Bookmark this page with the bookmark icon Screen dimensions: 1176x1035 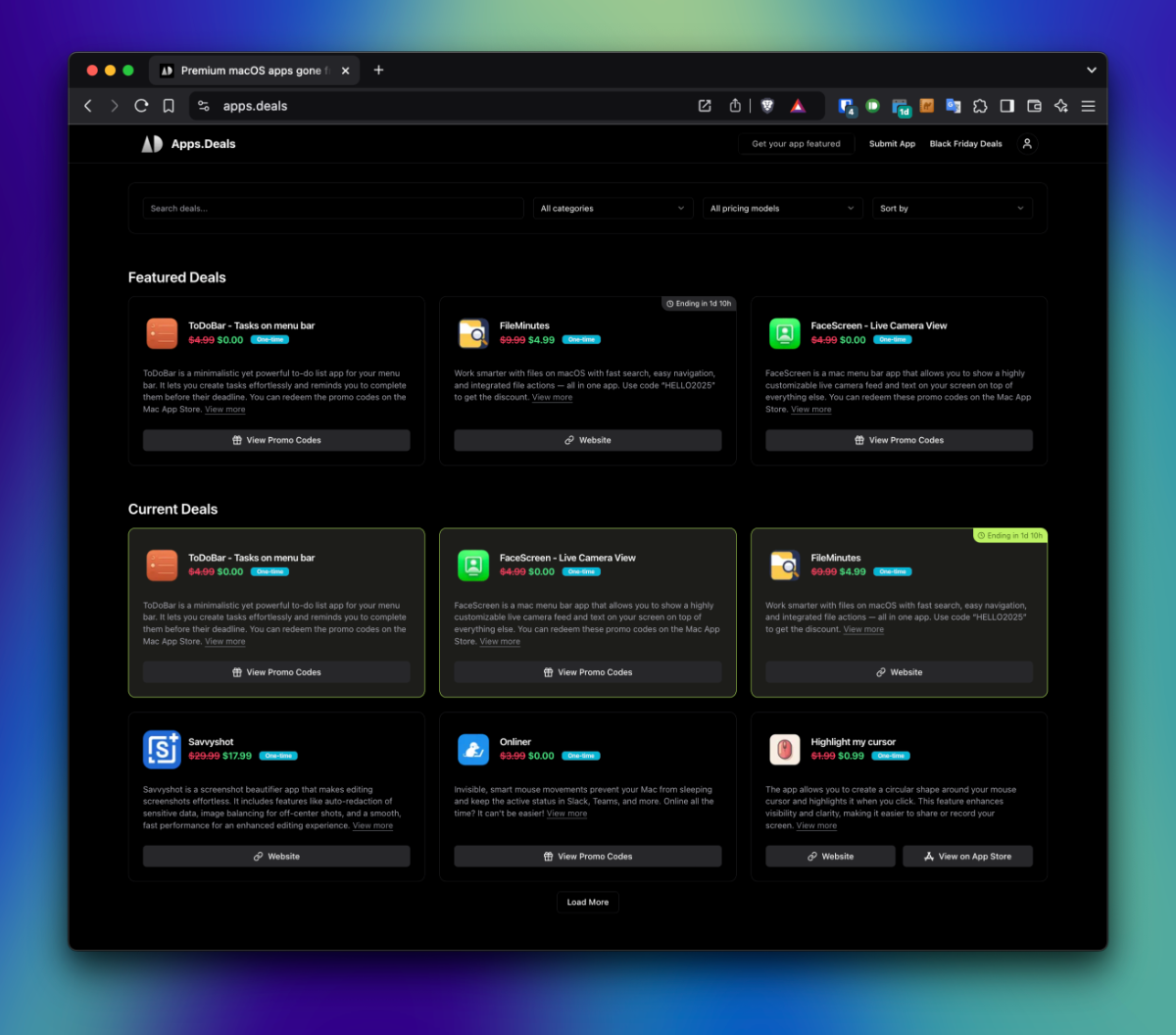(169, 106)
